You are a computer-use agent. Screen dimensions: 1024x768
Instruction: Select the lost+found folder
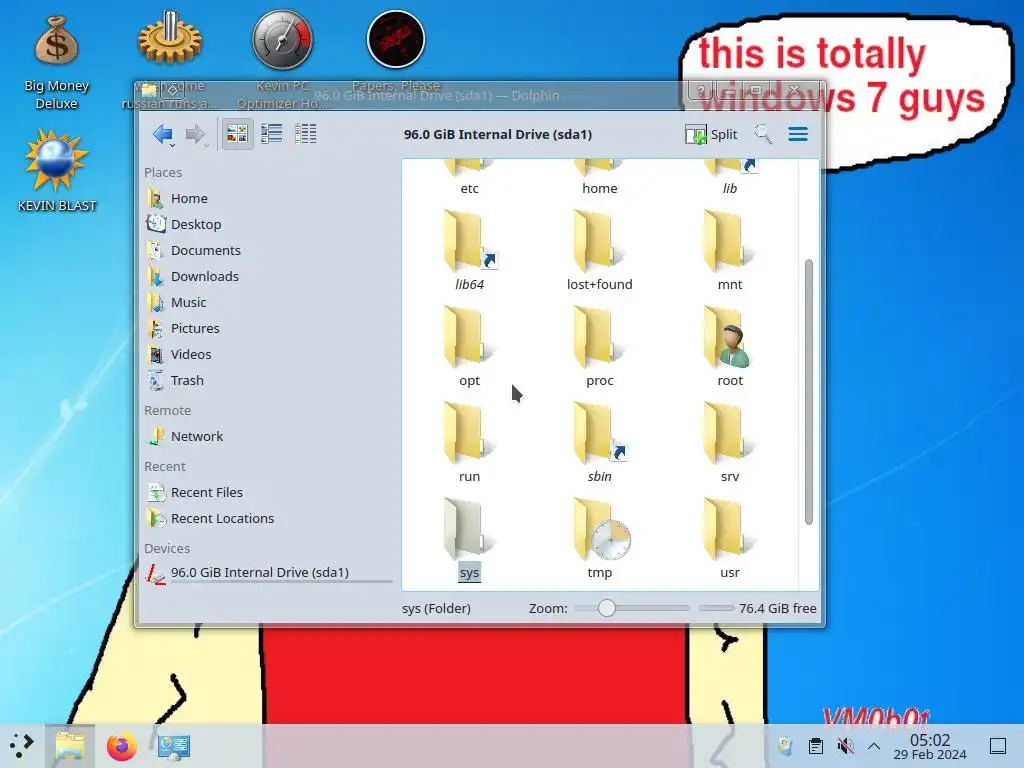(599, 241)
